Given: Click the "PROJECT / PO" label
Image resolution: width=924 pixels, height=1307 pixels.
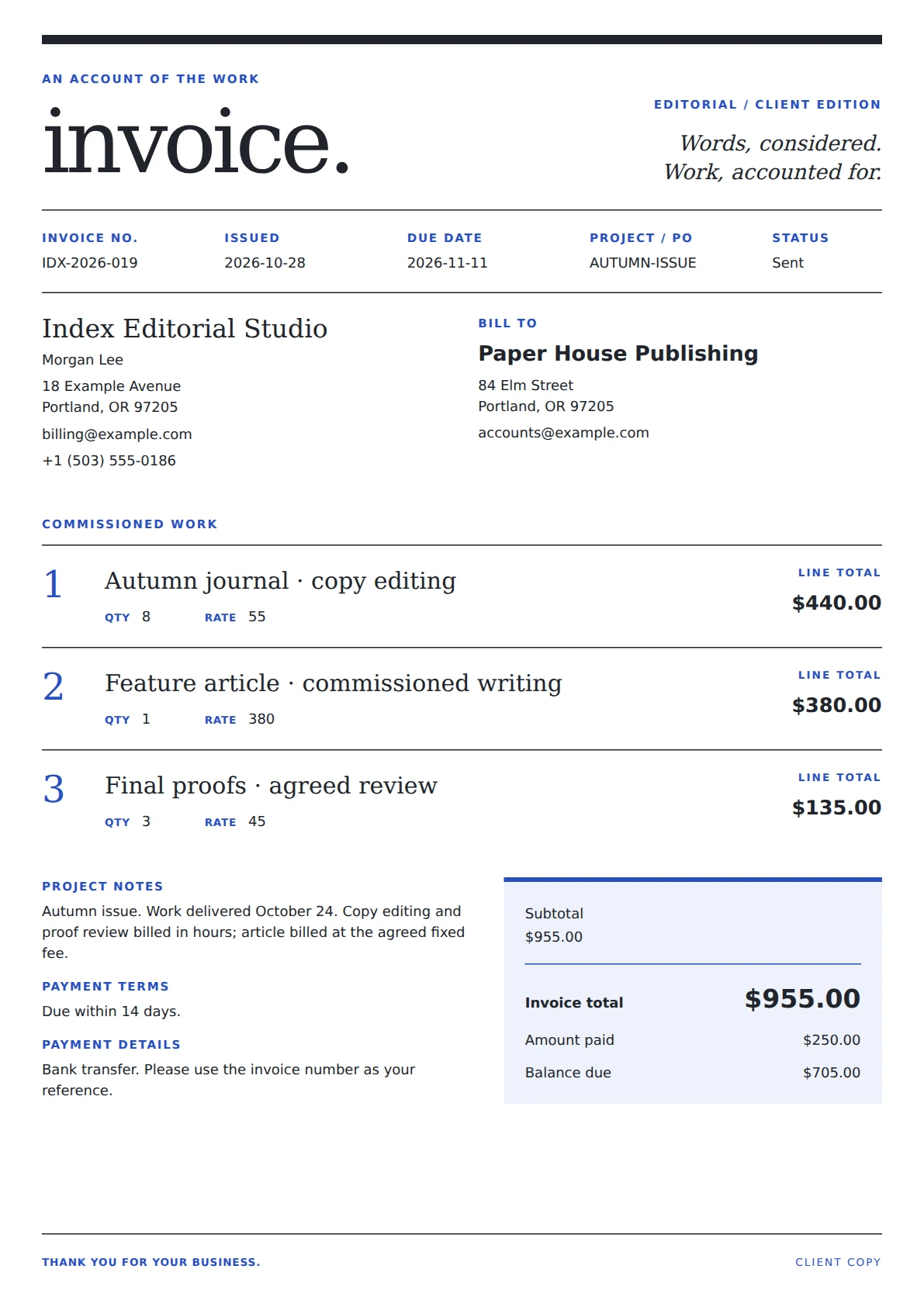Looking at the screenshot, I should click(x=641, y=238).
